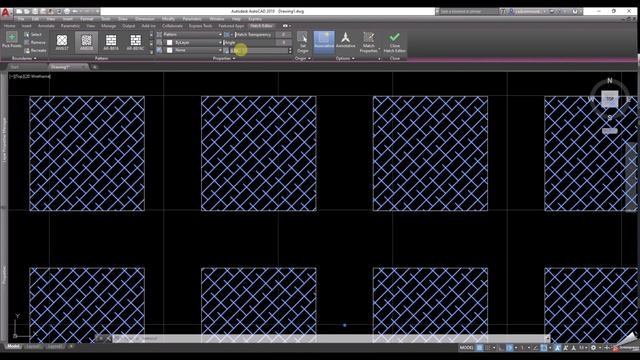The height and width of the screenshot is (360, 640).
Task: Toggle polar tracking in status bar
Action: click(510, 348)
